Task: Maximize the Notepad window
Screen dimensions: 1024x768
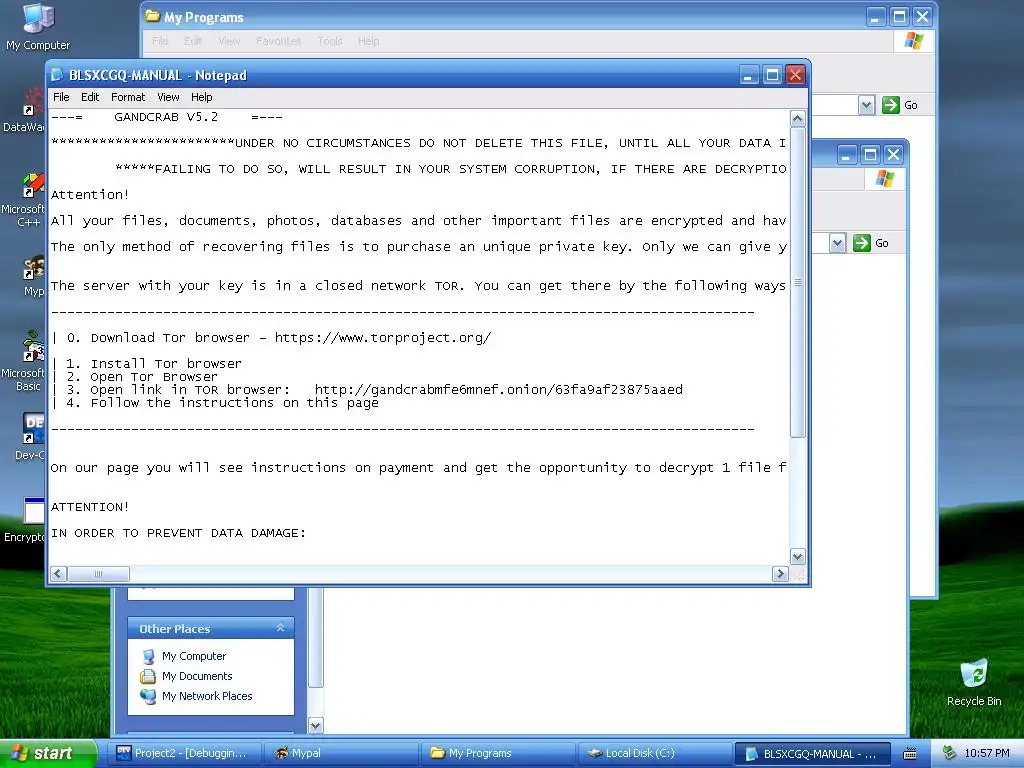Action: click(772, 75)
